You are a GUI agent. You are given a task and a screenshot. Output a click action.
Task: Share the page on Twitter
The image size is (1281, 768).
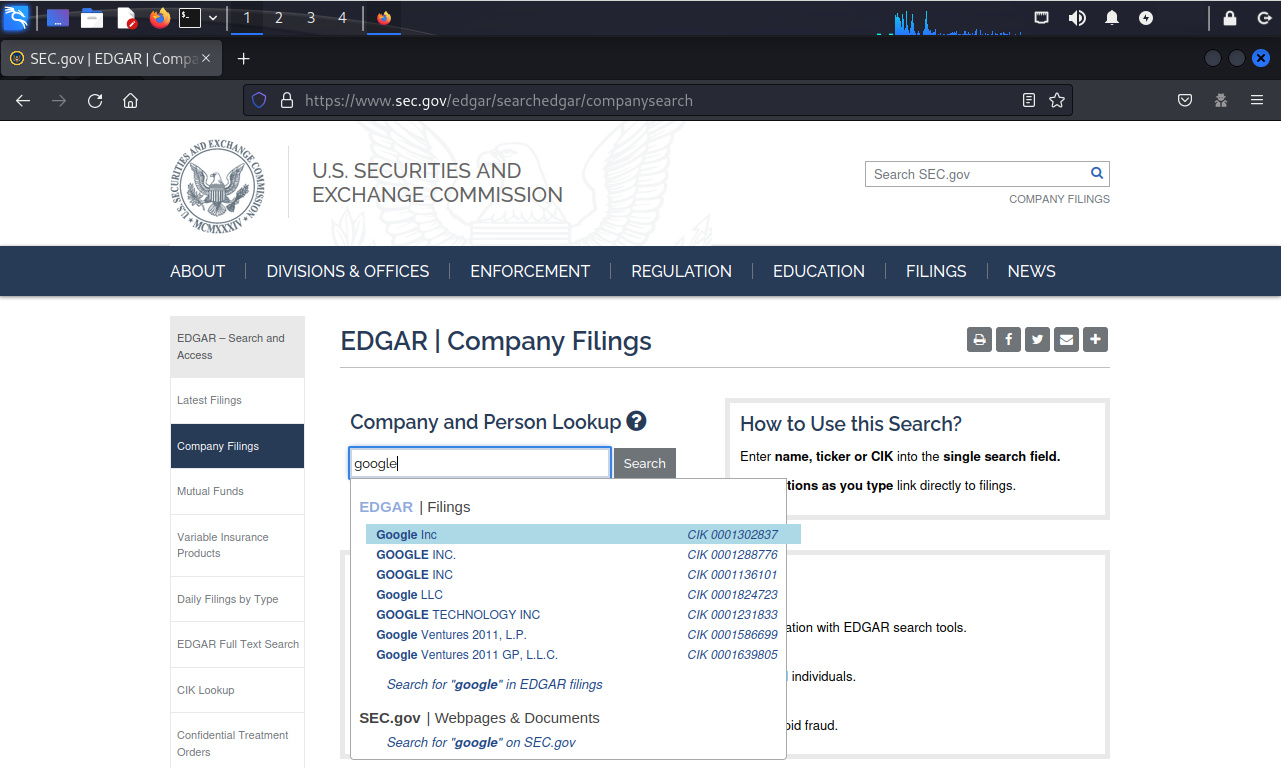tap(1038, 340)
